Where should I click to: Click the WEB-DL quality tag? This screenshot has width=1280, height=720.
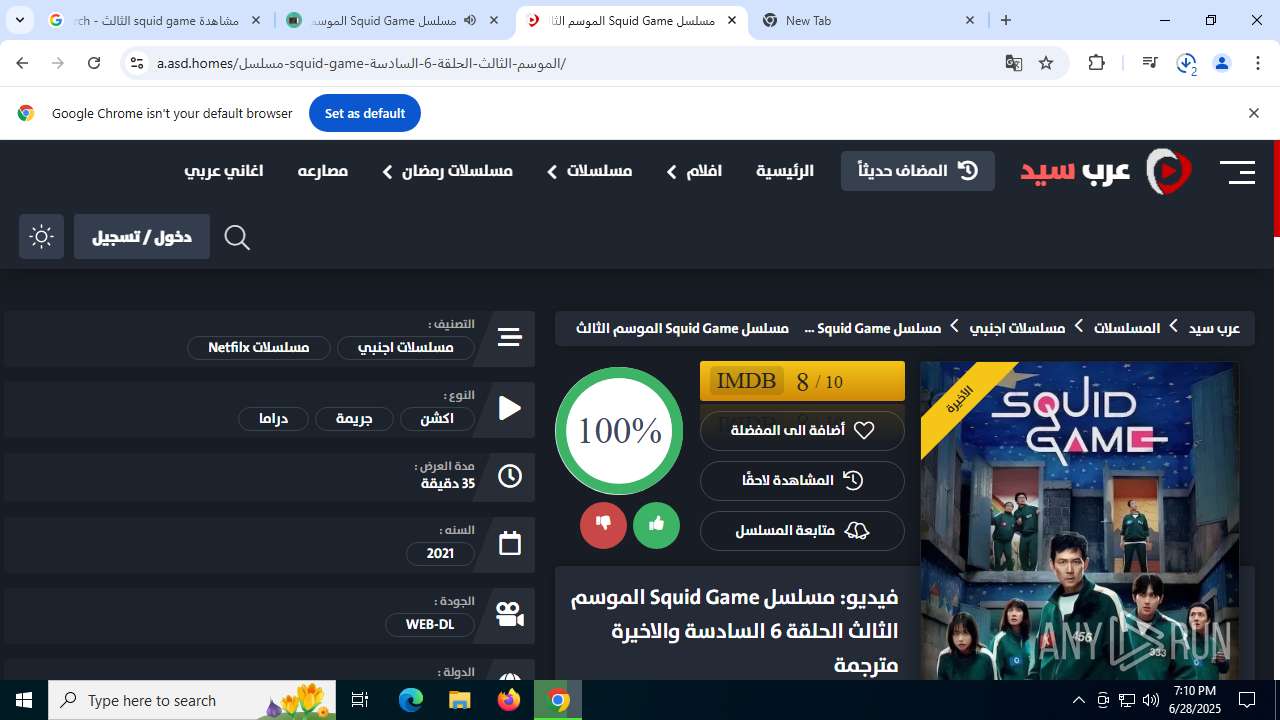(x=430, y=624)
